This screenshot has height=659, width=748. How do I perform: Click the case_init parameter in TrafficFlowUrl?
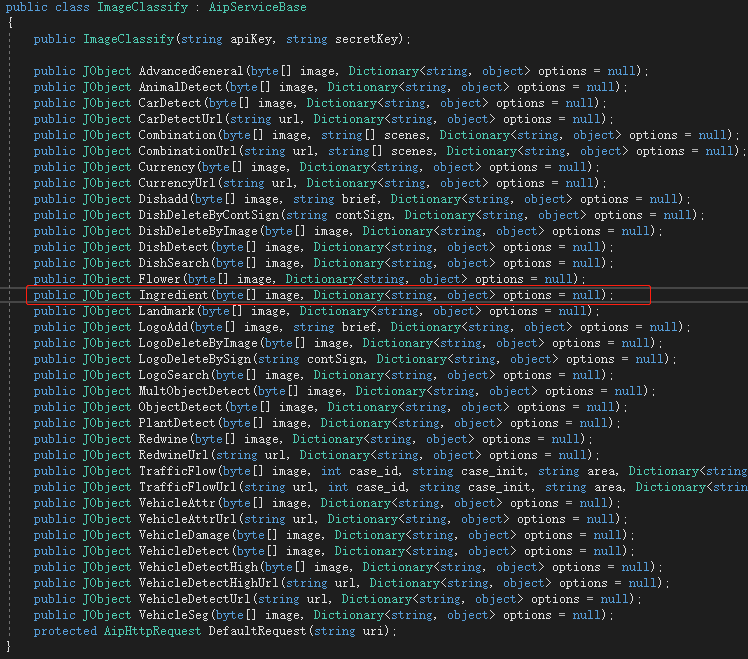tap(499, 487)
